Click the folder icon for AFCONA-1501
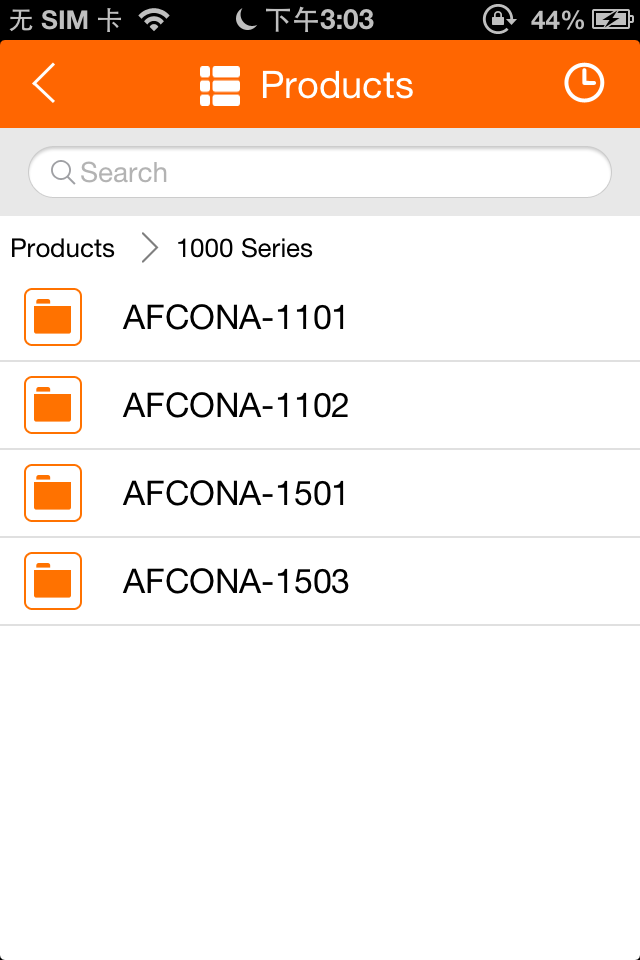The width and height of the screenshot is (640, 960). click(53, 493)
